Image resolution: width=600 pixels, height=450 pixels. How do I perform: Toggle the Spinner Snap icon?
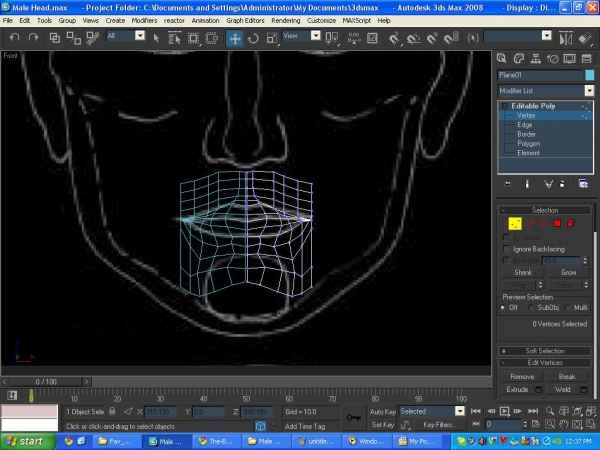tap(452, 38)
